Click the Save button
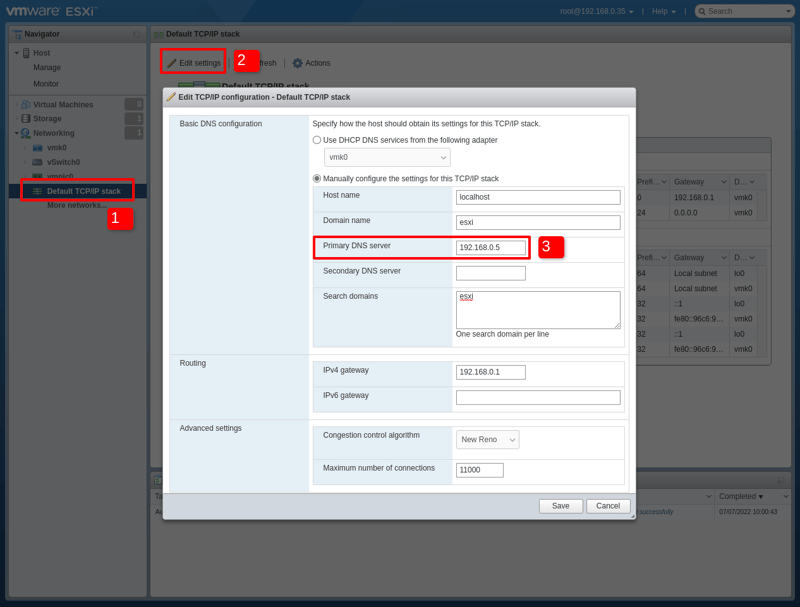 [x=560, y=506]
